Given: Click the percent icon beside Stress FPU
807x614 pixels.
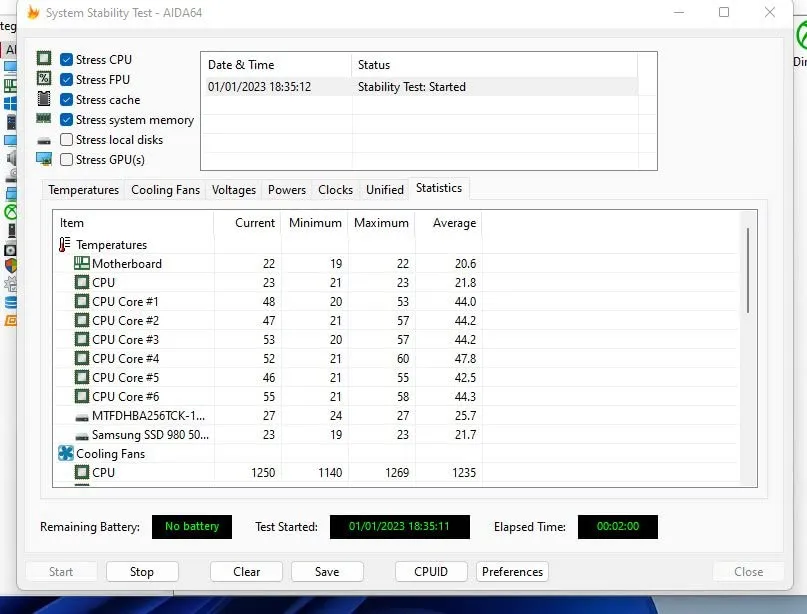Looking at the screenshot, I should [x=44, y=78].
